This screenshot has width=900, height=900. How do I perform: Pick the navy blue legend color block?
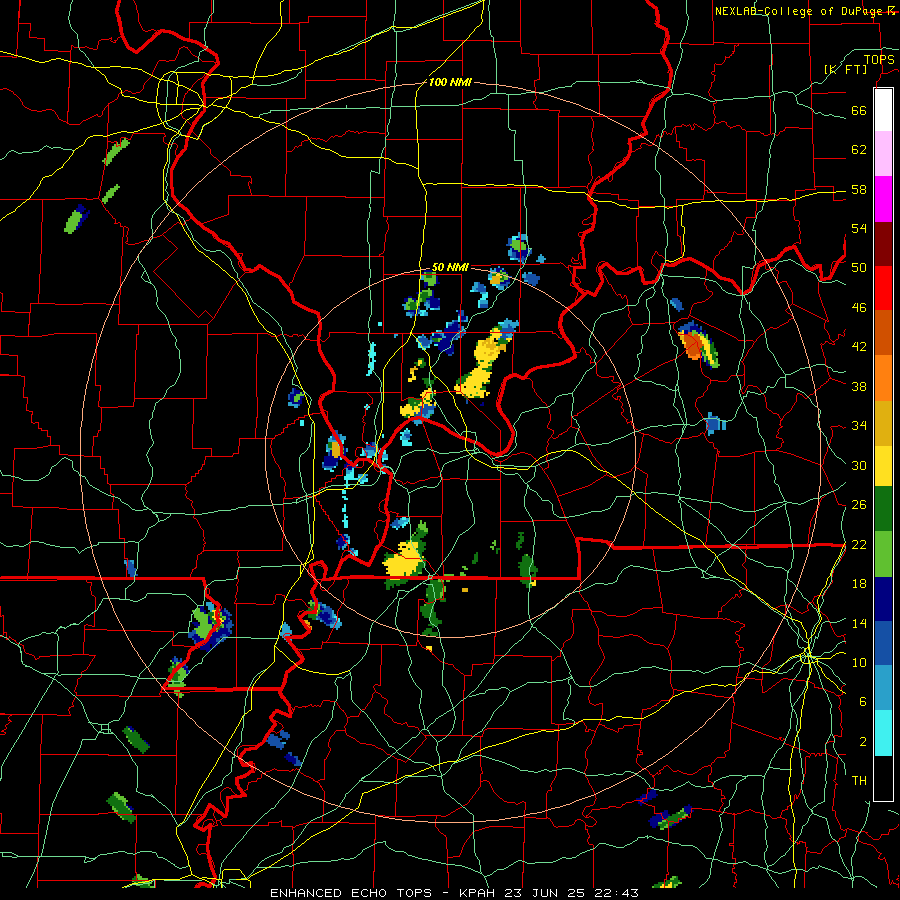(883, 599)
